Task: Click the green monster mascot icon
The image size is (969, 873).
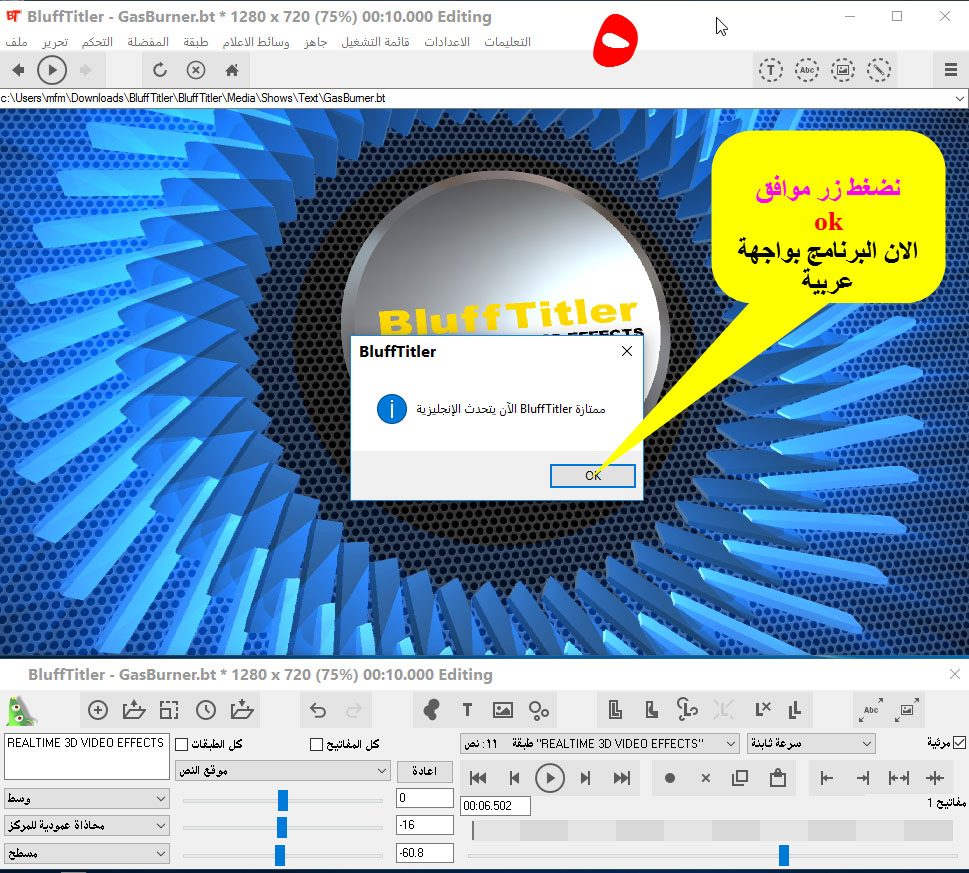Action: [21, 711]
